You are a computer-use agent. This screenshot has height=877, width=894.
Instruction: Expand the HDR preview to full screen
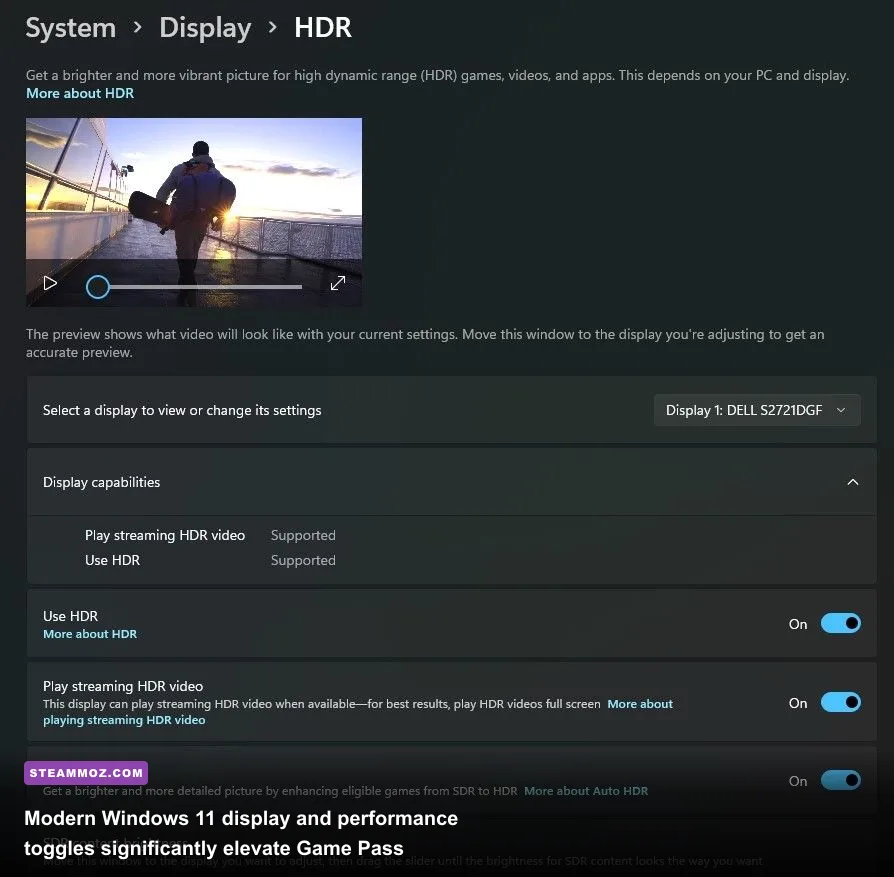[x=338, y=283]
